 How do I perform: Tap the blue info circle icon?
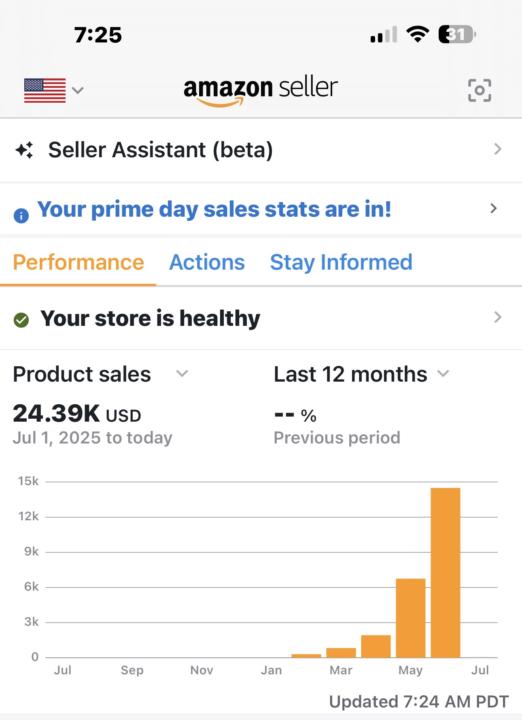pyautogui.click(x=21, y=215)
